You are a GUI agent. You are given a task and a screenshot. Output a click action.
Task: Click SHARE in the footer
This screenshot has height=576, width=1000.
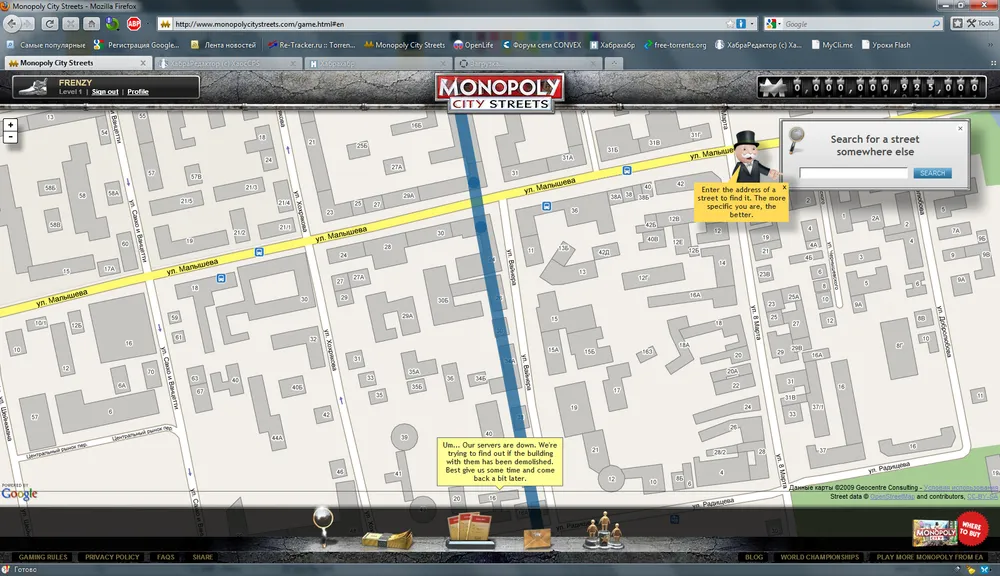pos(203,557)
